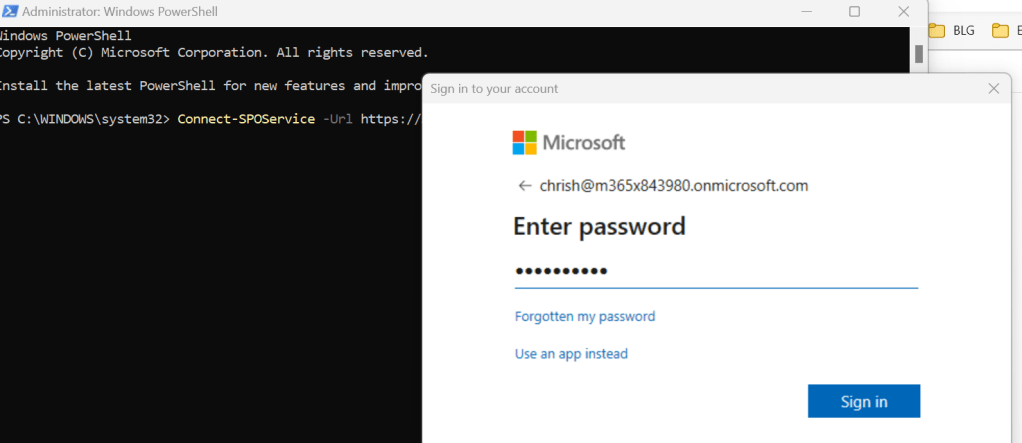Go back using the arrow beside the email

(524, 186)
